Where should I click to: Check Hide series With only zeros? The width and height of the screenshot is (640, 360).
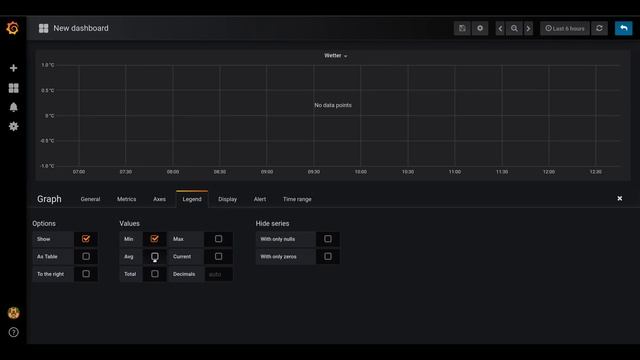328,256
